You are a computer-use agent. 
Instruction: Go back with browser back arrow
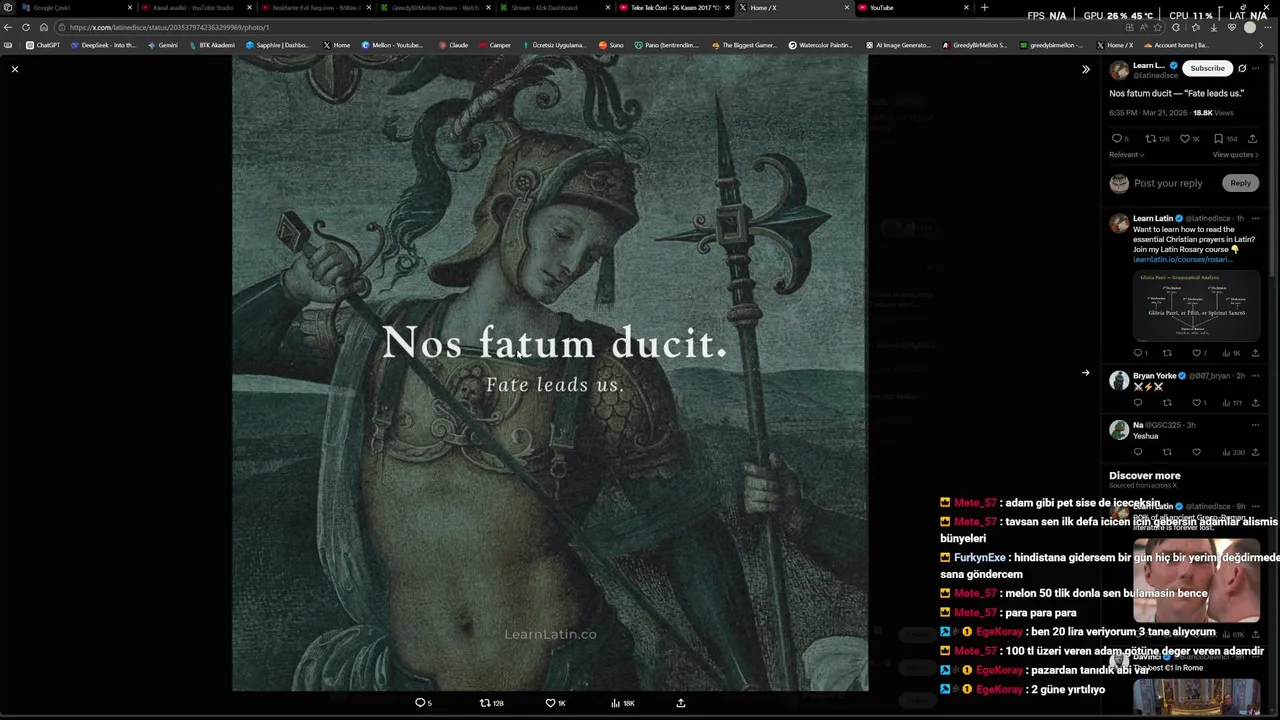[8, 27]
